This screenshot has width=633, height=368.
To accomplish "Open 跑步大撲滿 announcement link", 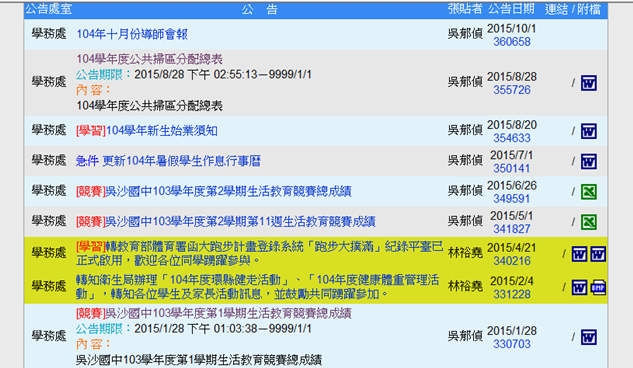I will click(x=259, y=253).
